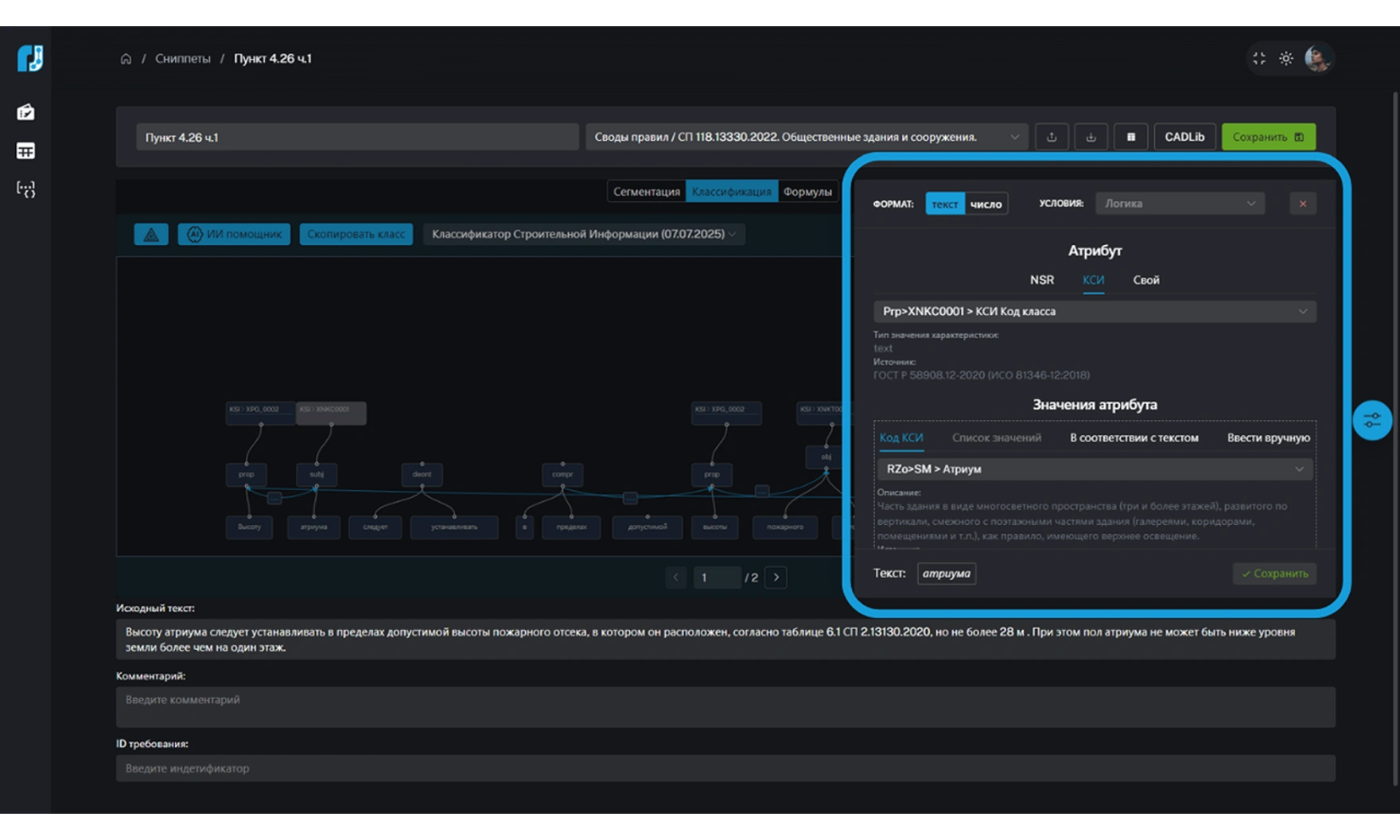Screen dimensions: 1400x840
Task: Open the 'Логика' conditions dropdown
Action: pos(1179,204)
